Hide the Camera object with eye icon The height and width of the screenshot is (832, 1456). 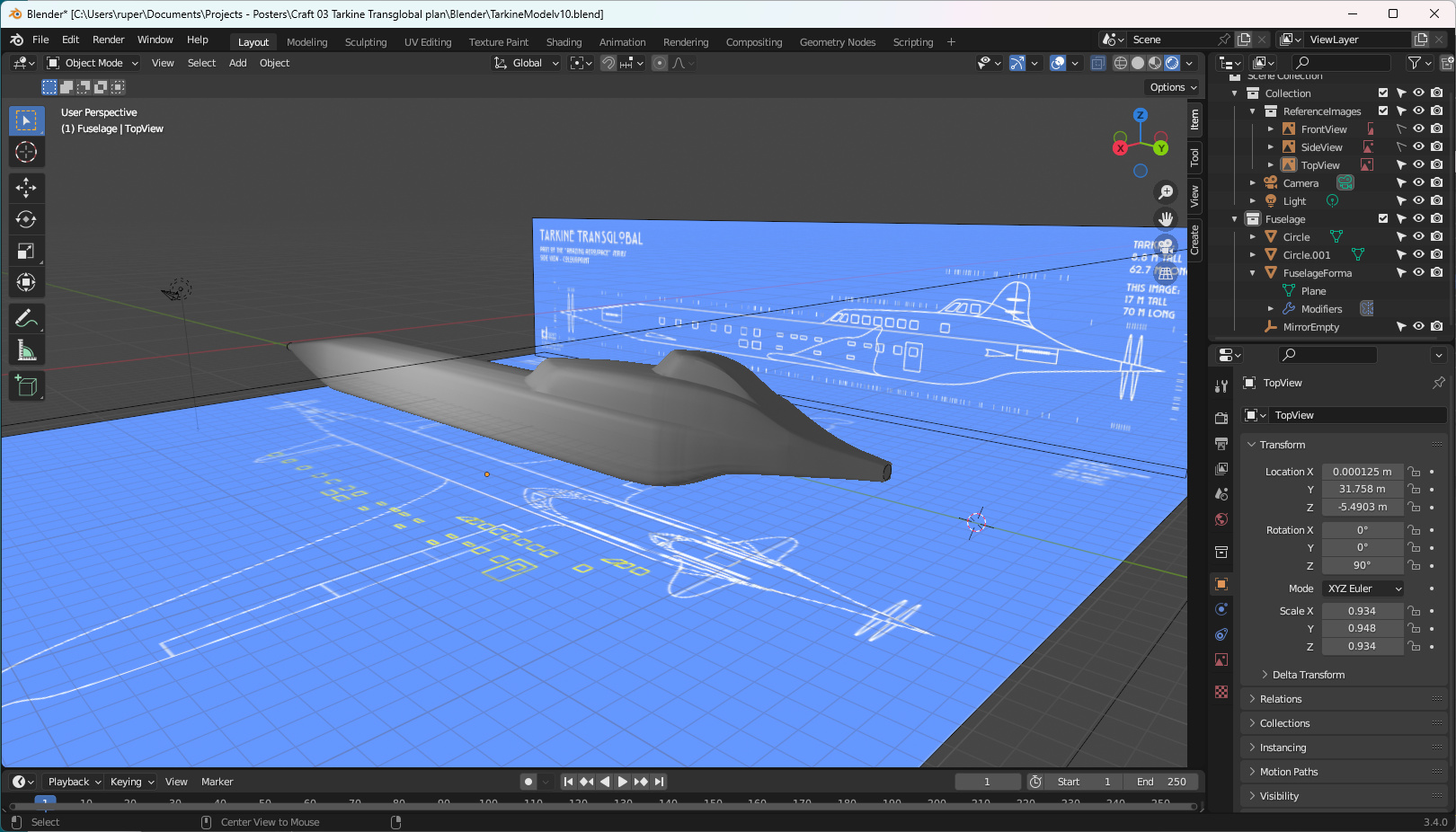point(1419,182)
